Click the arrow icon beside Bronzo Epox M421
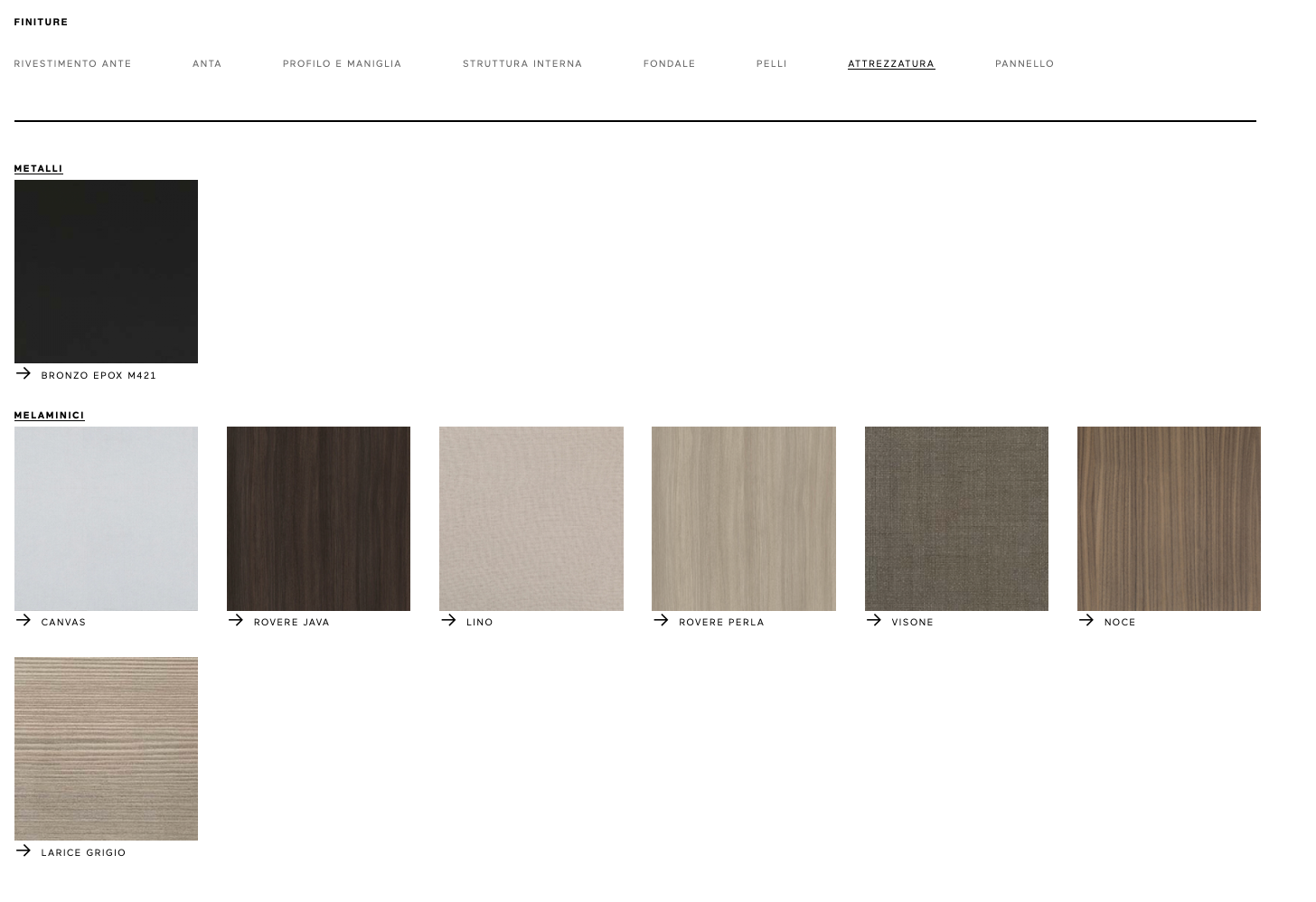1316x902 pixels. [23, 373]
